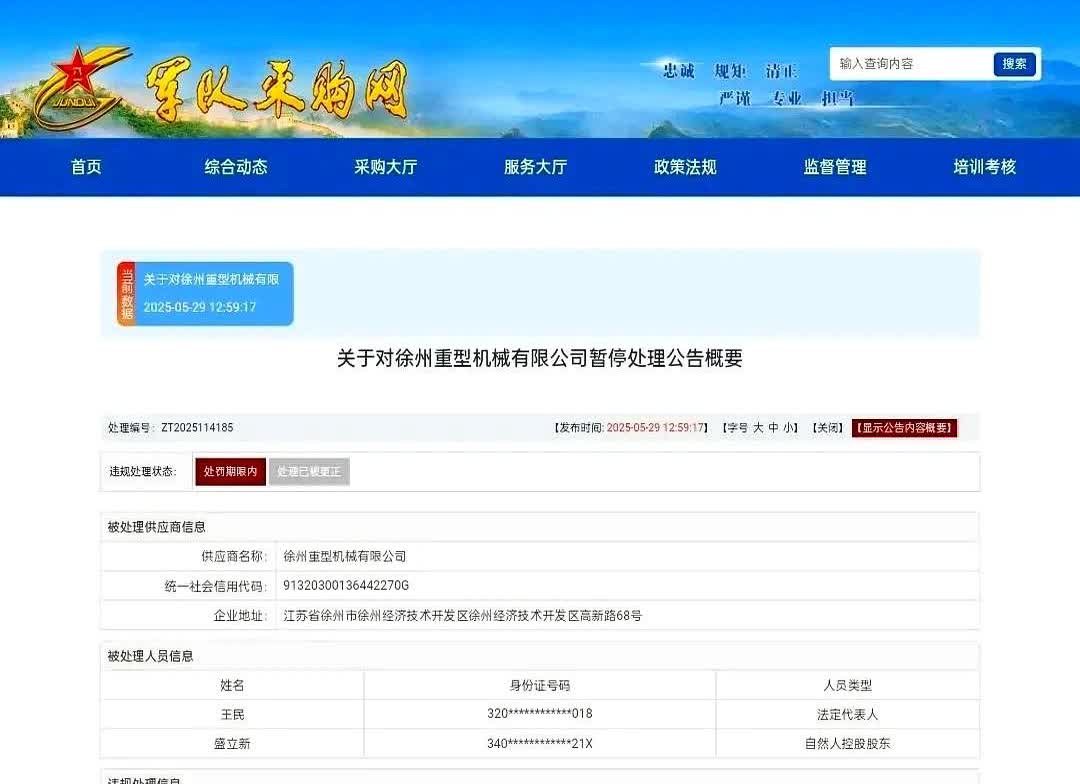Viewport: 1080px width, 784px height.
Task: Click the 人员类型 column header
Action: [847, 685]
